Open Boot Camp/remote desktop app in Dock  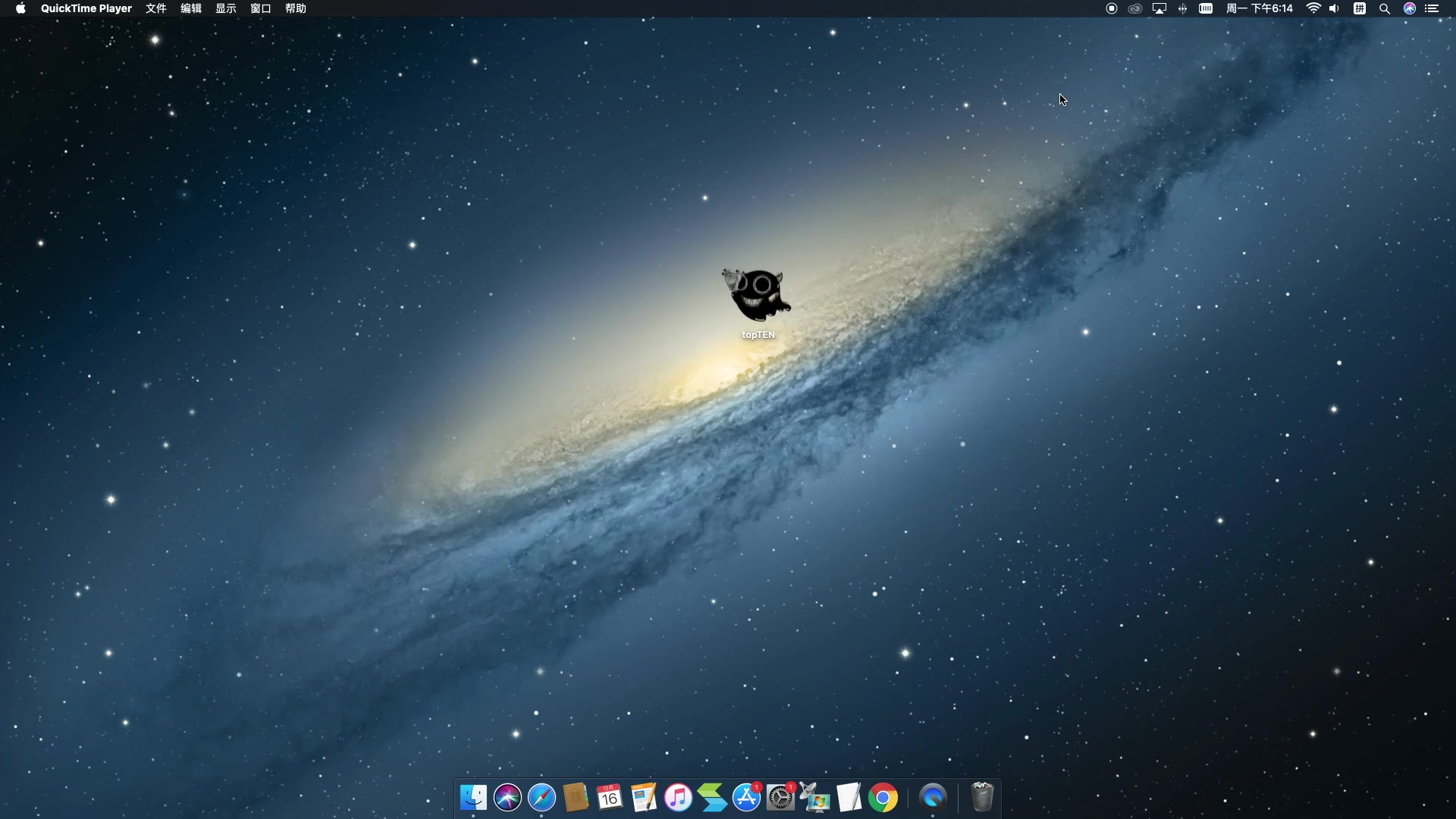(815, 798)
